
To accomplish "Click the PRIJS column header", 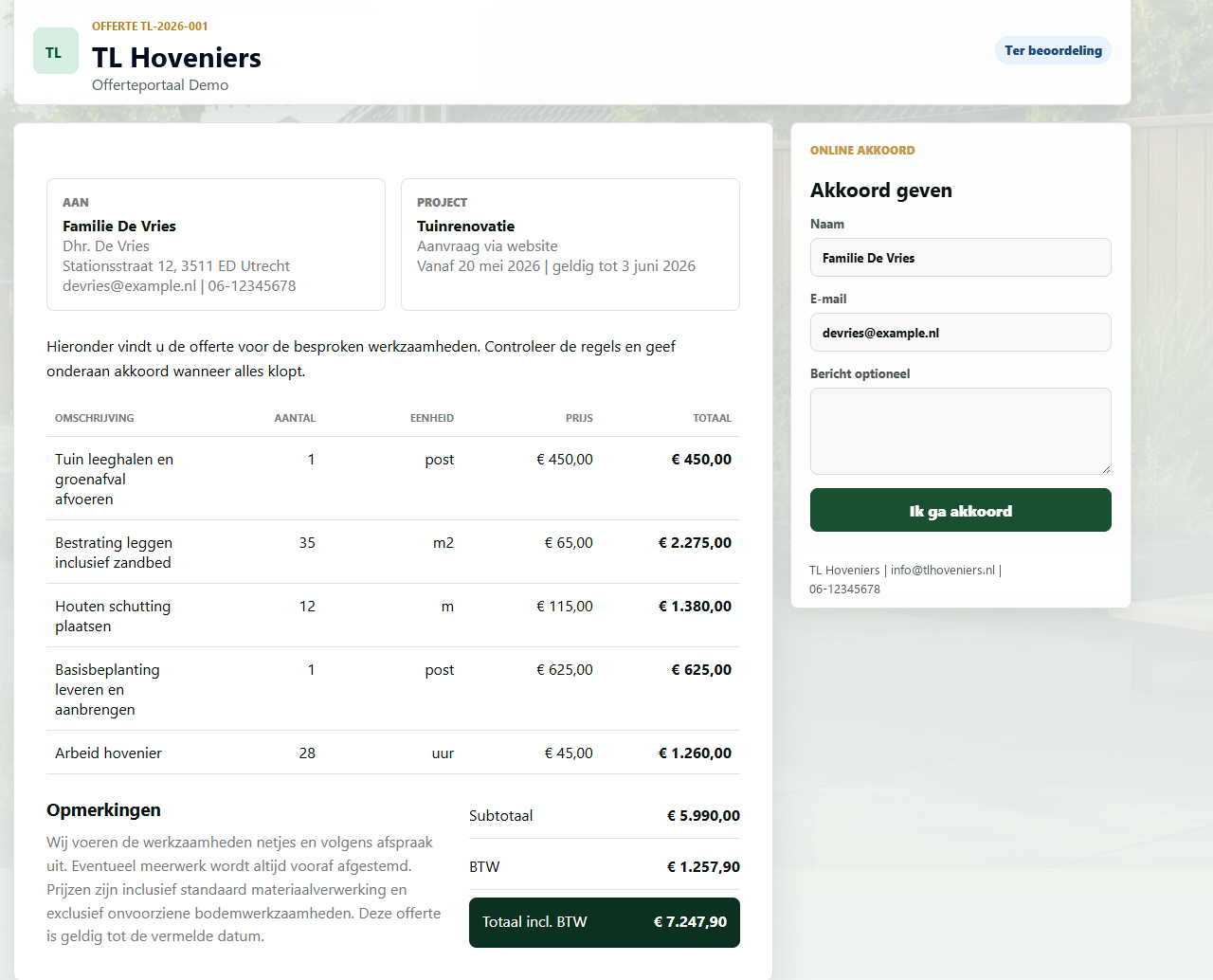I will [579, 418].
